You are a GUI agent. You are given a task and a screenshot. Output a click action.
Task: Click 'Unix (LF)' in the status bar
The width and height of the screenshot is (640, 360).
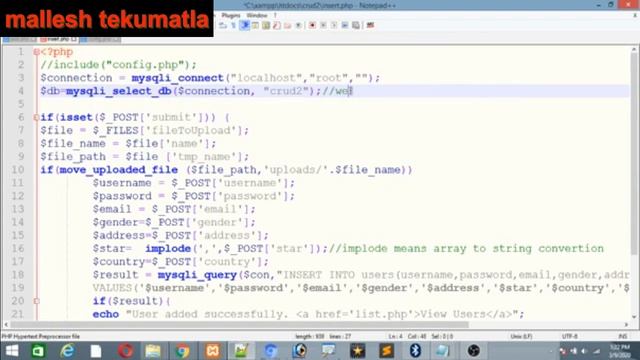tap(521, 337)
